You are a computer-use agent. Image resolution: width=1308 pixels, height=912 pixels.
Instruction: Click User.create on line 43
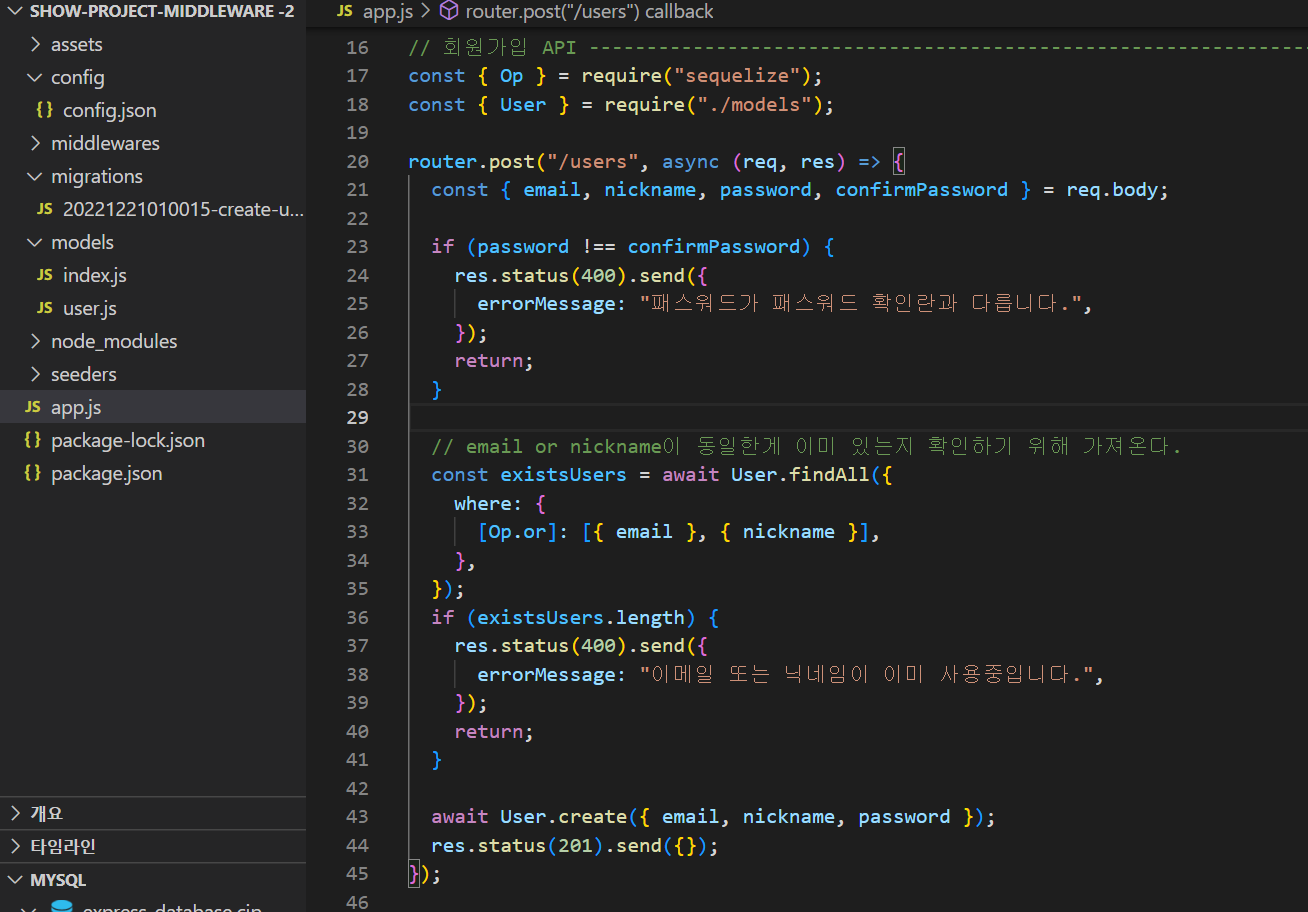[563, 817]
